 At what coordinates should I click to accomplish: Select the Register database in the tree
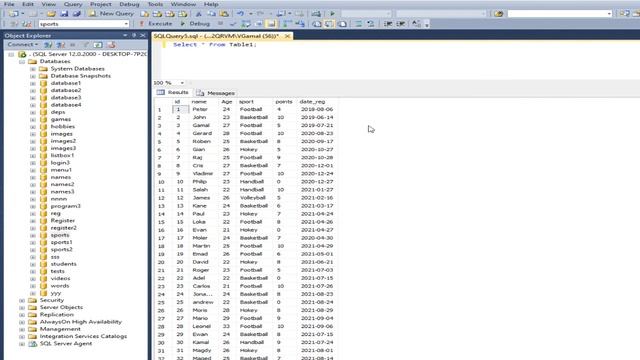62,220
